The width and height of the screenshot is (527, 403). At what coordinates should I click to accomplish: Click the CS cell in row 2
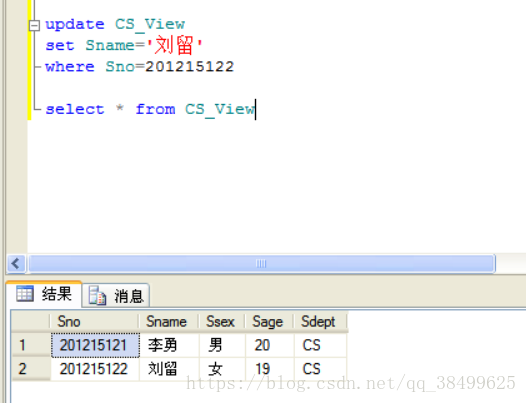320,369
